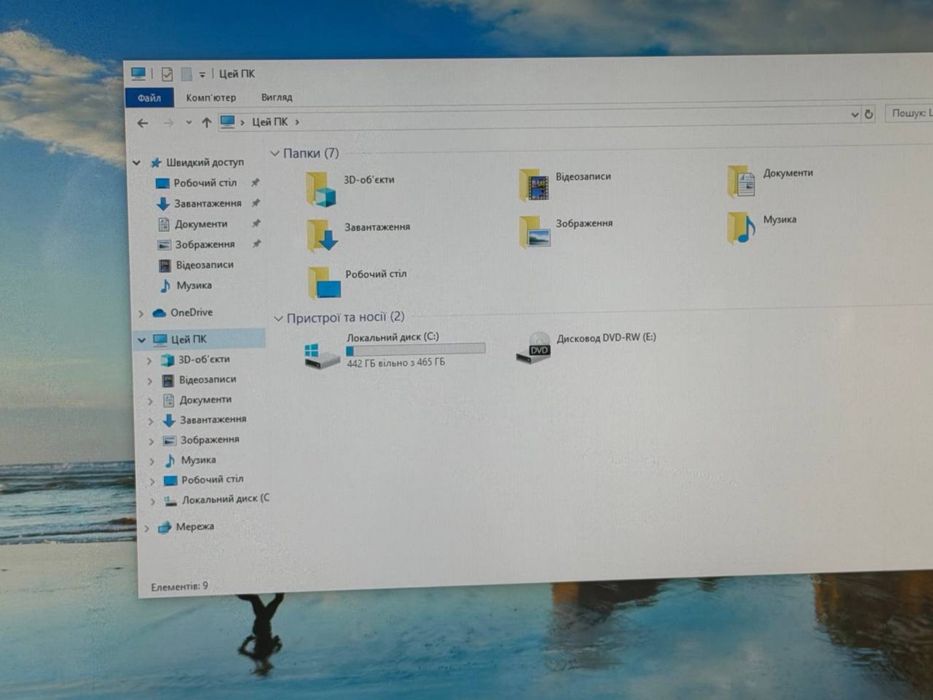Expand Документи node under Цей ПК
This screenshot has width=933, height=700.
click(x=151, y=401)
